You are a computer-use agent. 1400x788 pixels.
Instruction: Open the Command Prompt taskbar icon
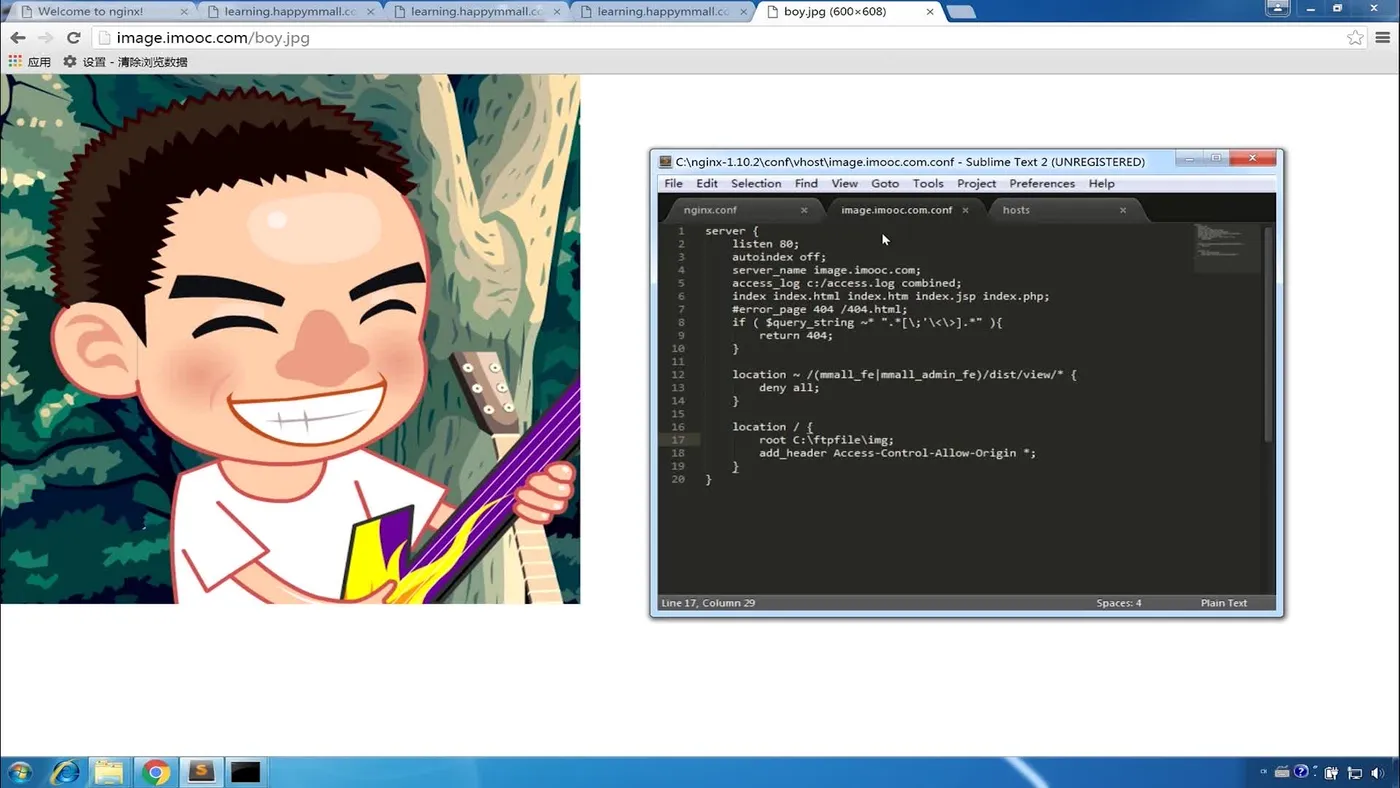coord(245,772)
